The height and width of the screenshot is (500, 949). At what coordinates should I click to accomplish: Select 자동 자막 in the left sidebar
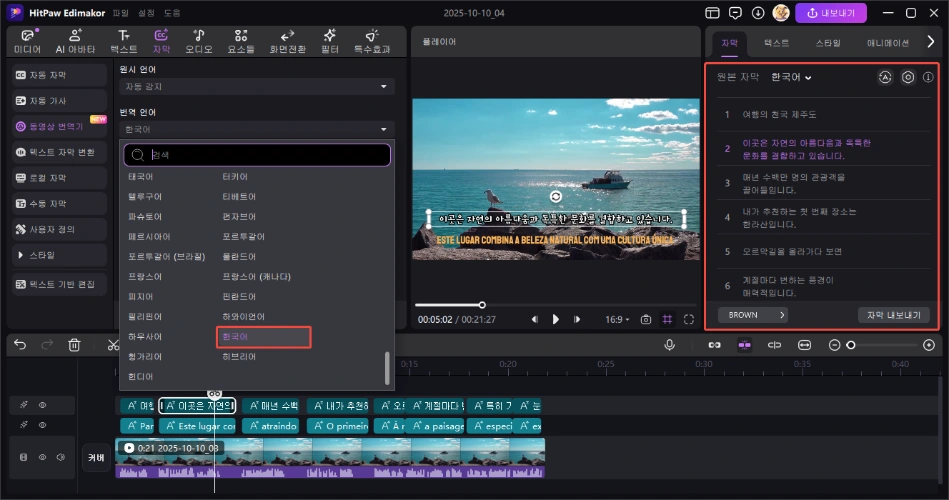pos(59,74)
